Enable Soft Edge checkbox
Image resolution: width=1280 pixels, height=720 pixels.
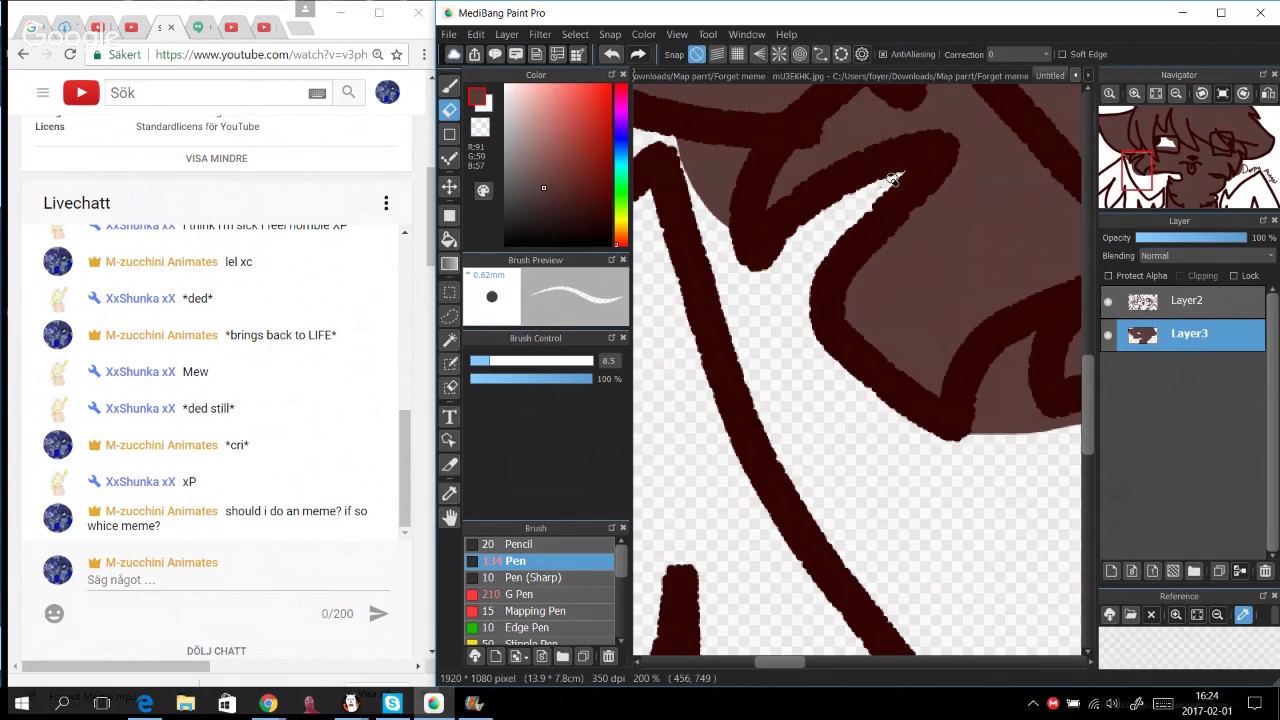point(1062,54)
